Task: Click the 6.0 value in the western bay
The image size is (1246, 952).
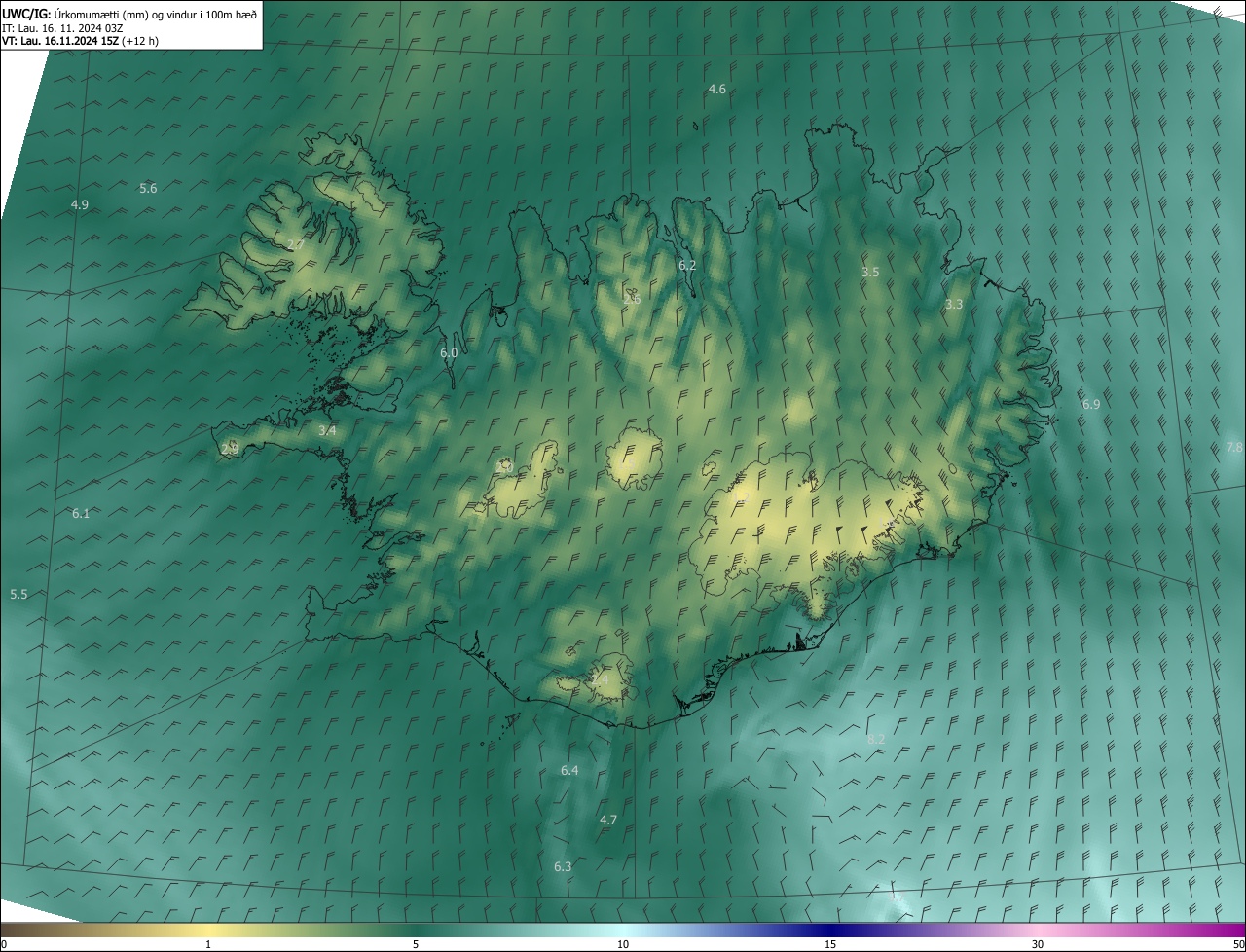Action: (x=449, y=352)
